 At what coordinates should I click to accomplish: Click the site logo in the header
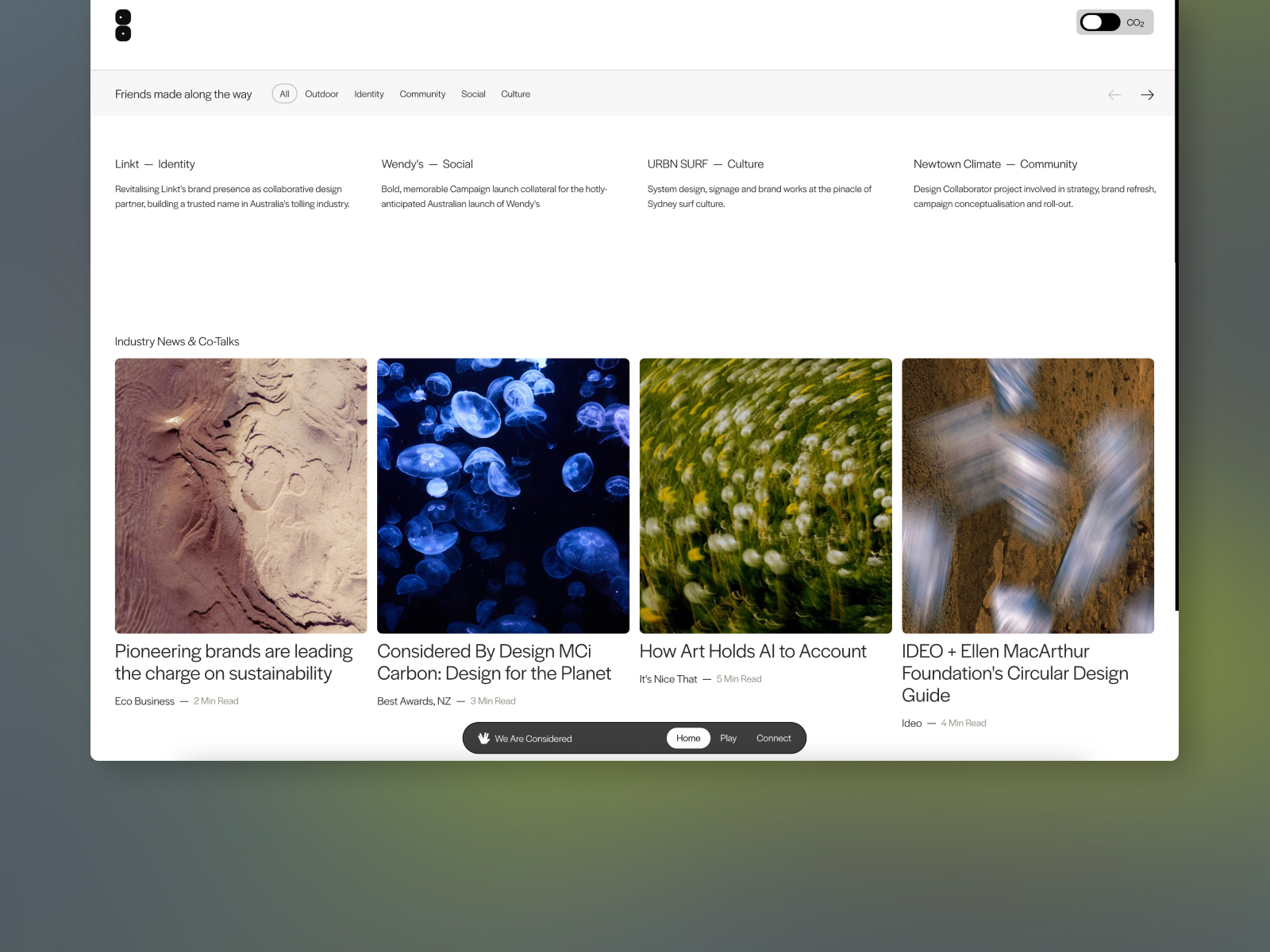pyautogui.click(x=123, y=25)
